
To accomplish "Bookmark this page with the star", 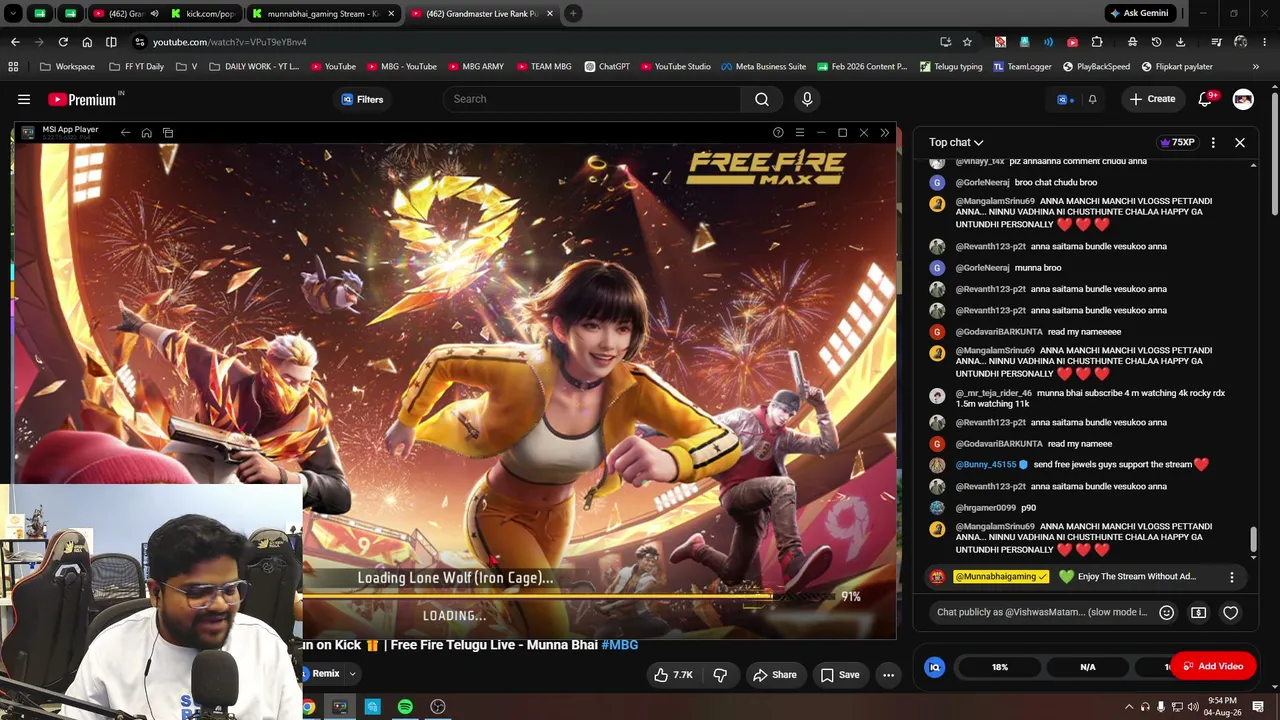I will pyautogui.click(x=967, y=42).
